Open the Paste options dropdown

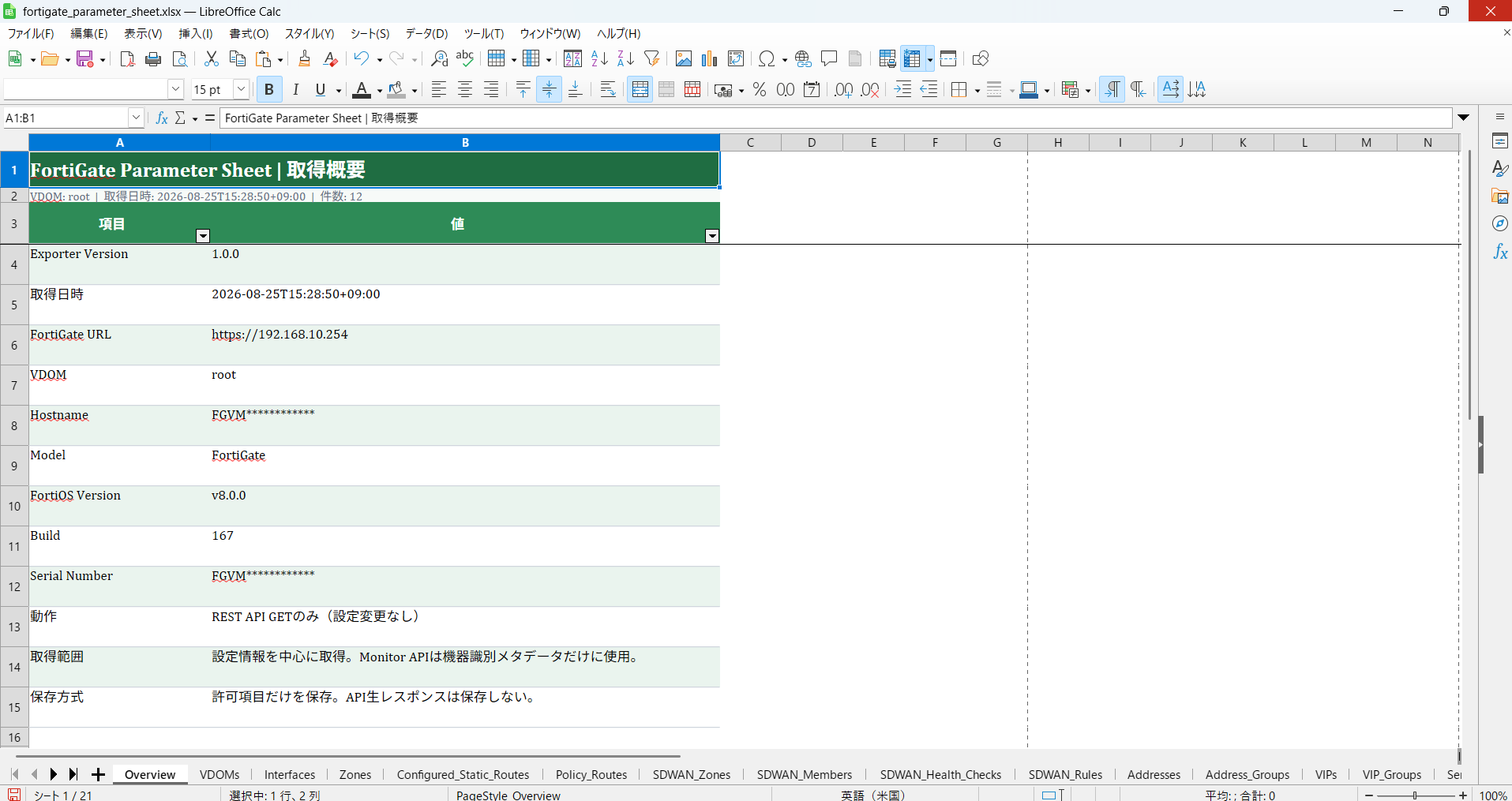pyautogui.click(x=280, y=60)
